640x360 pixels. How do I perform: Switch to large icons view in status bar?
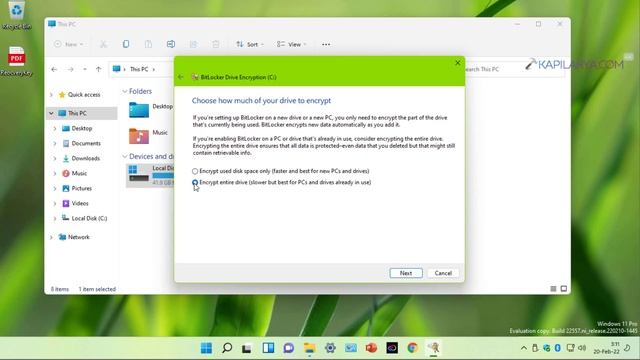[564, 289]
